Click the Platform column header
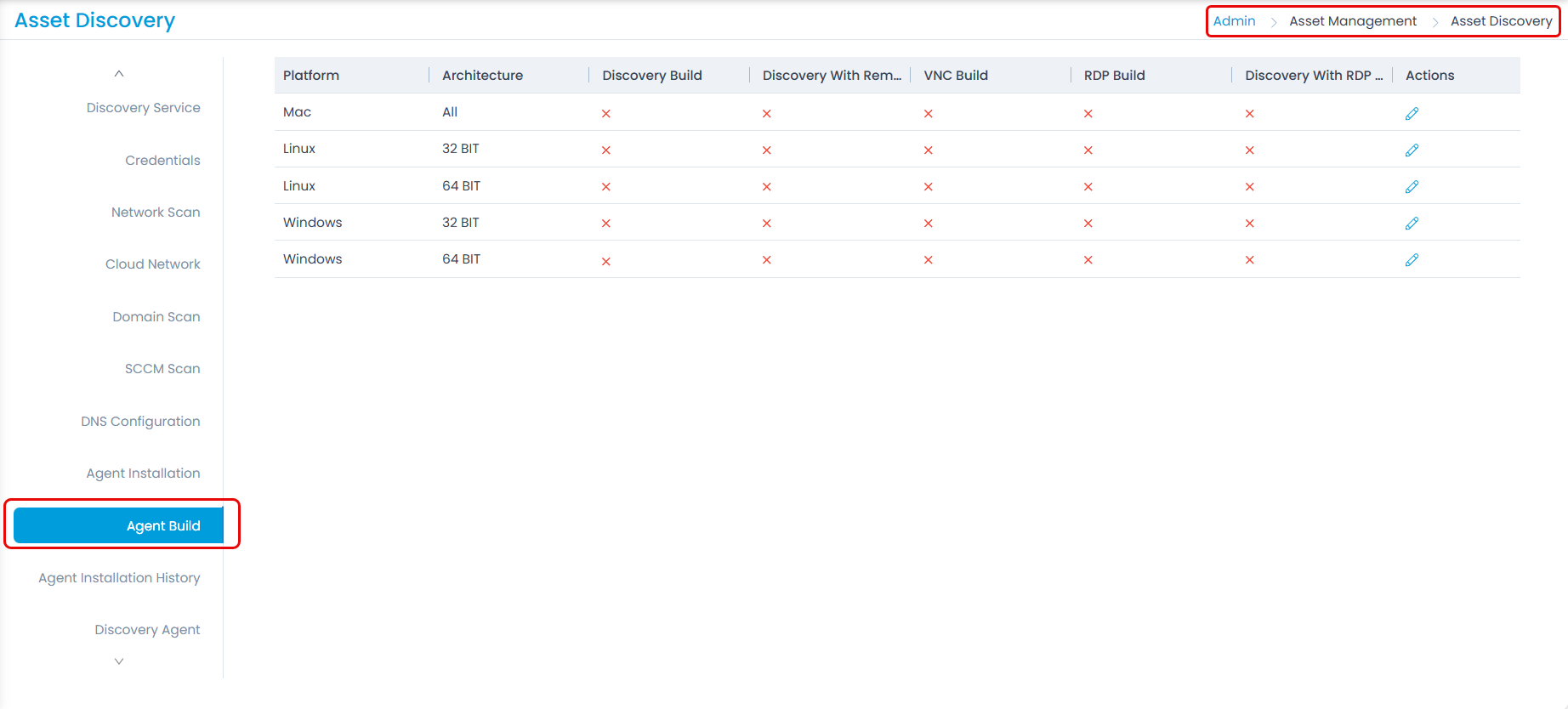 pos(311,76)
